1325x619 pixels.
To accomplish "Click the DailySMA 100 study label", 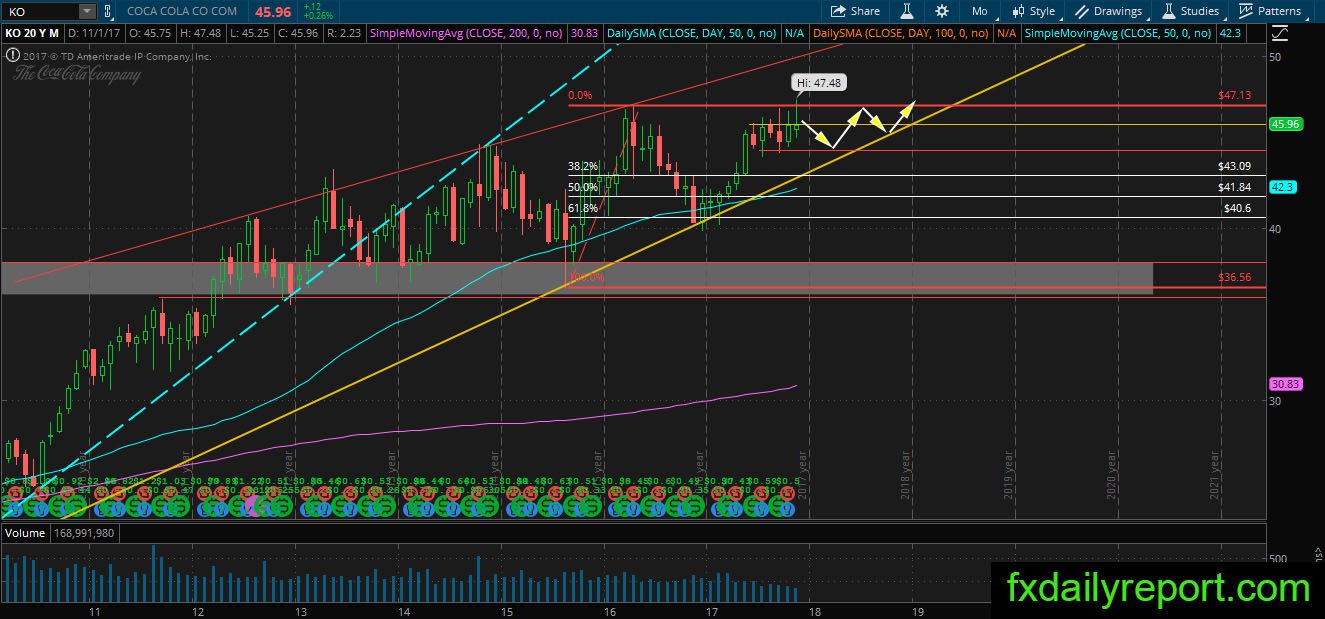I will (x=903, y=33).
